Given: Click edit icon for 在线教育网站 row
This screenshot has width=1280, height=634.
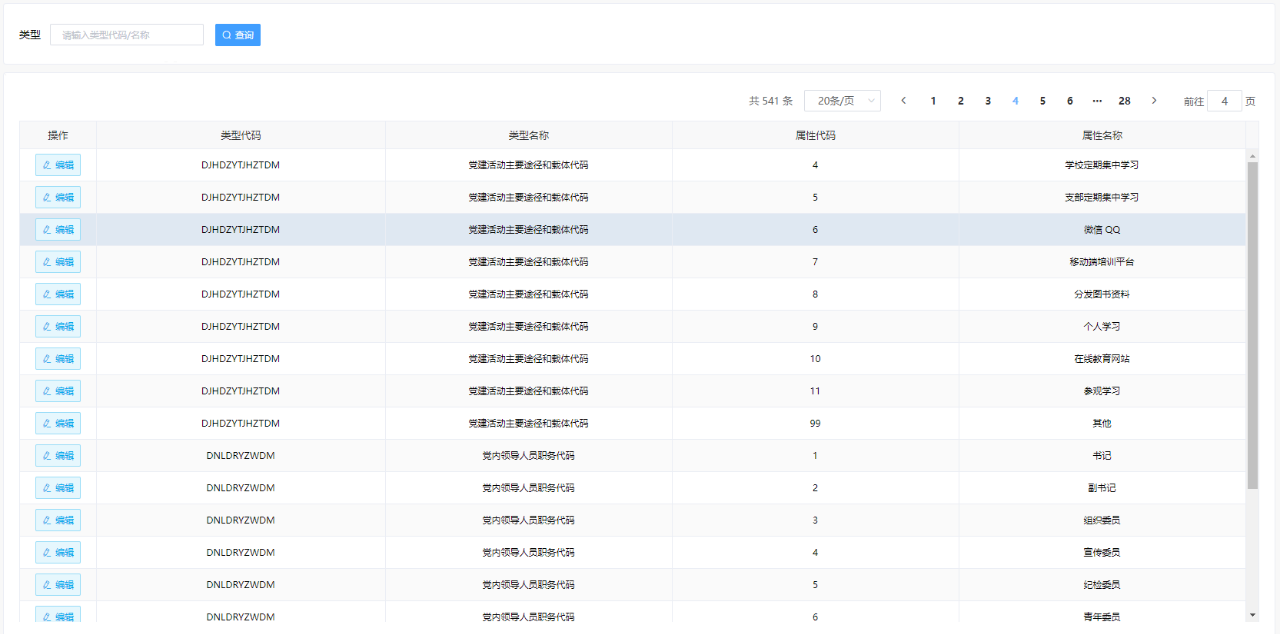Looking at the screenshot, I should [47, 359].
